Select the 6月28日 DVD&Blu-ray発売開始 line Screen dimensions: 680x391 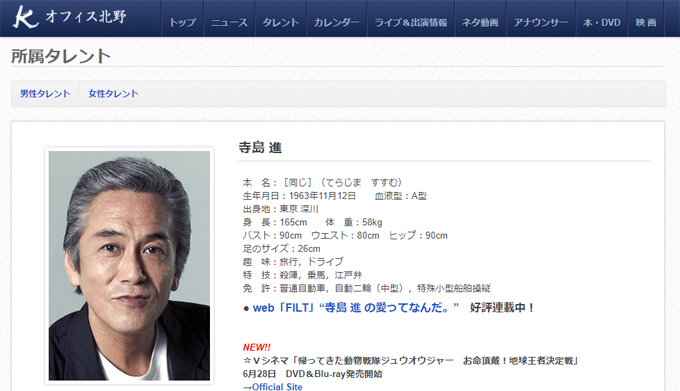[x=313, y=374]
